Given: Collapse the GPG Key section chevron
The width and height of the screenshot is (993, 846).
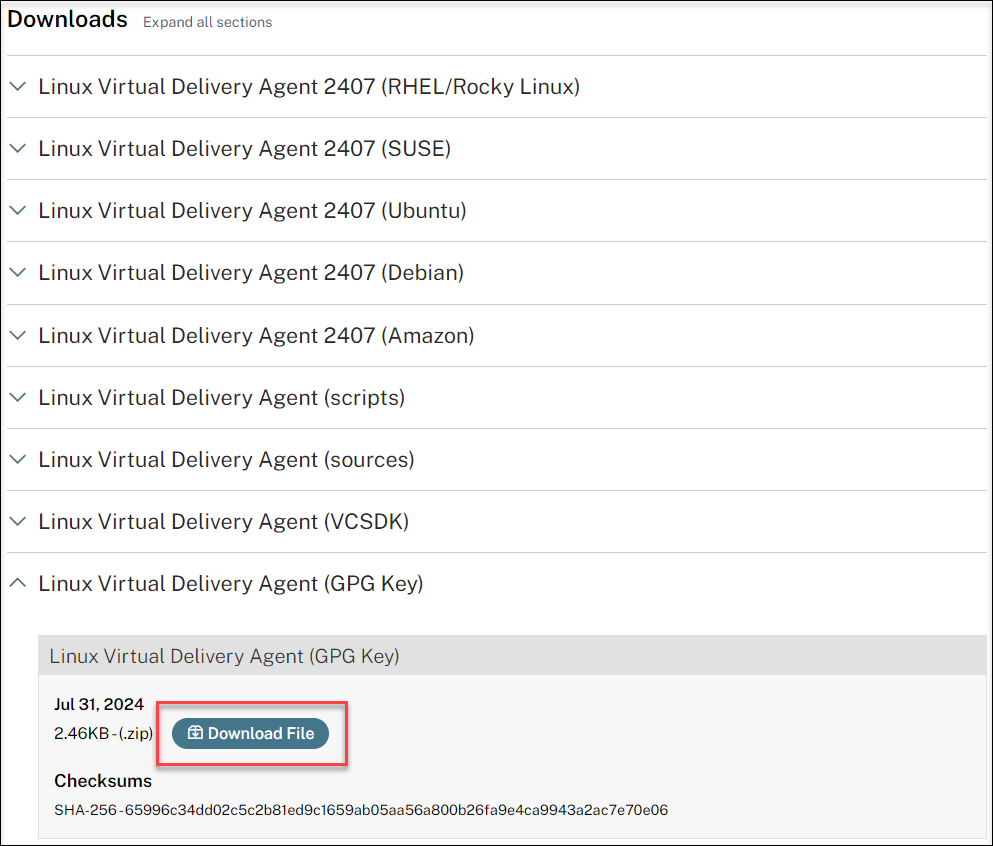Looking at the screenshot, I should tap(17, 584).
